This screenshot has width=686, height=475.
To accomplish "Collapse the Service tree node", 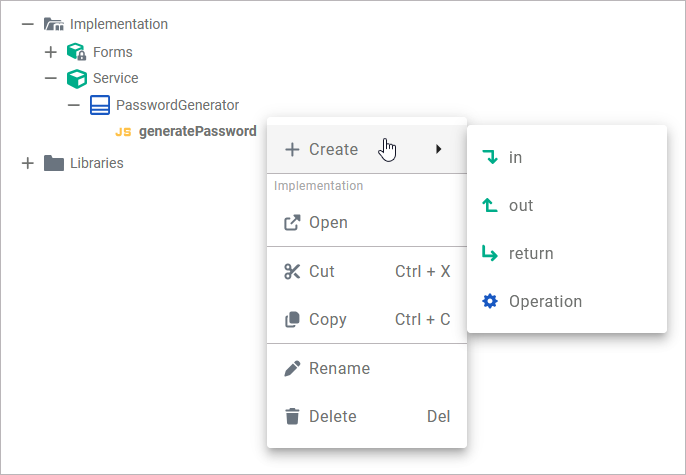I will click(50, 78).
